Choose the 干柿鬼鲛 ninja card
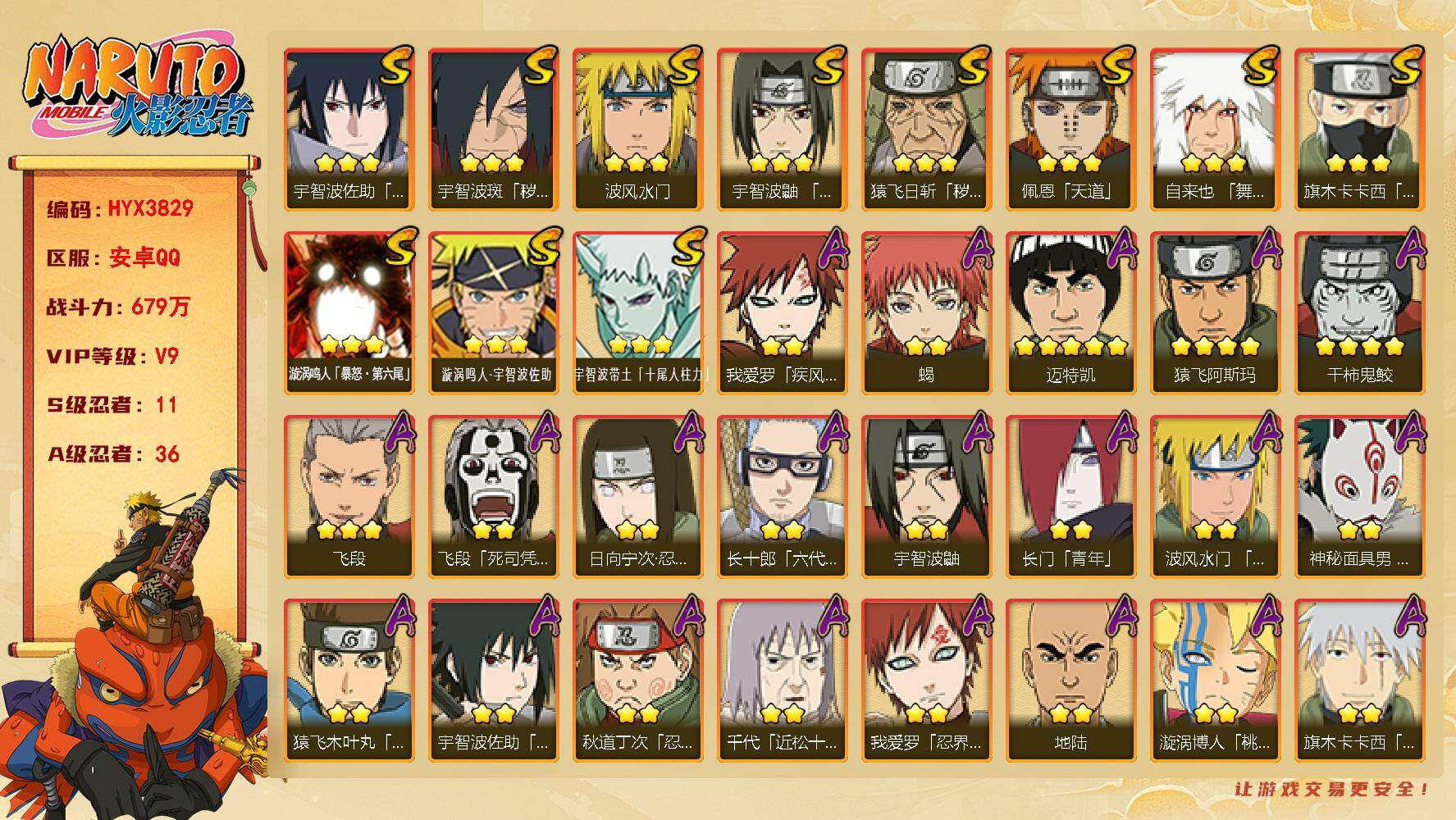 point(1359,312)
